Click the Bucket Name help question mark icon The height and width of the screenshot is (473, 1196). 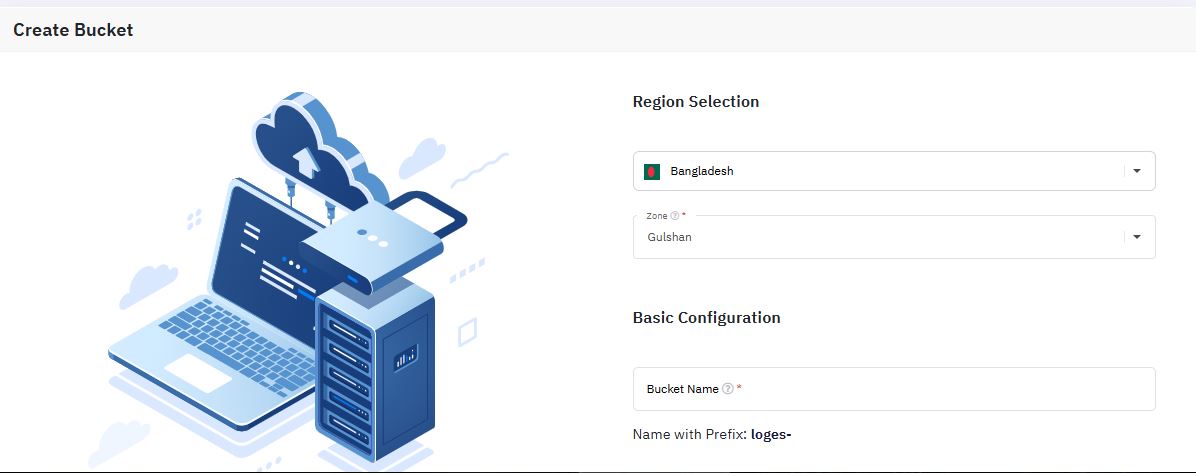coord(728,389)
